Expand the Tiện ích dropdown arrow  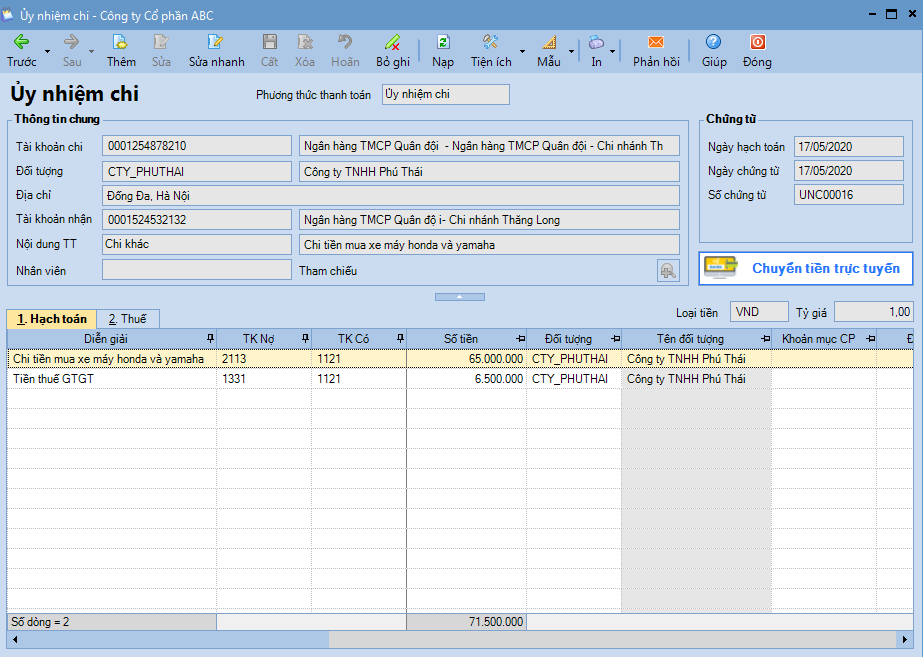click(x=522, y=51)
